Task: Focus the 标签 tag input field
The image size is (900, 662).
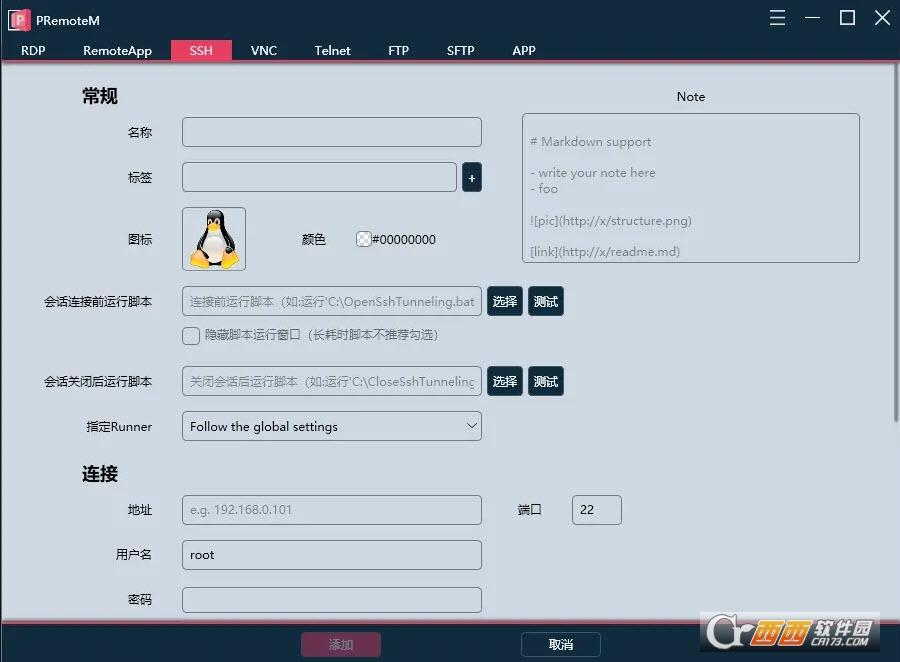Action: 319,177
